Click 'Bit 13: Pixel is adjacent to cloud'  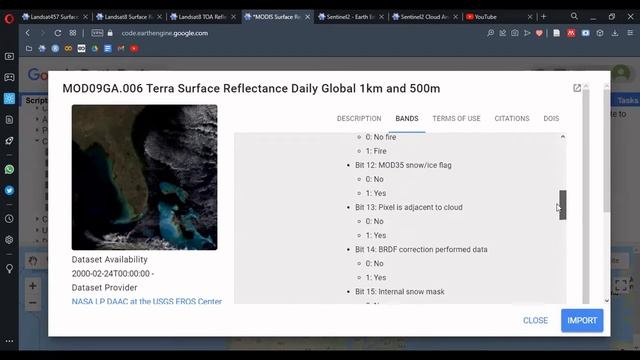(409, 207)
